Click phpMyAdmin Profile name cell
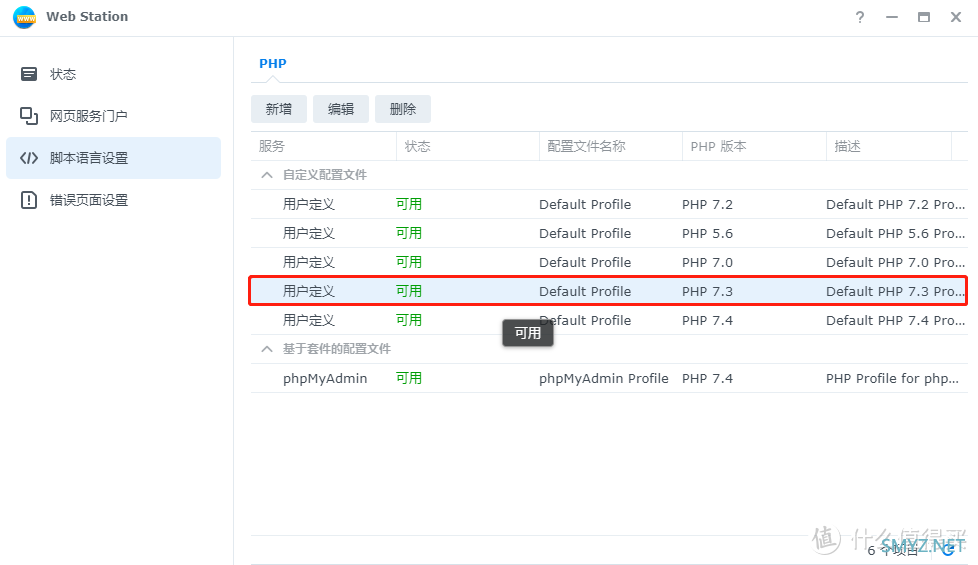The height and width of the screenshot is (565, 978). click(604, 379)
